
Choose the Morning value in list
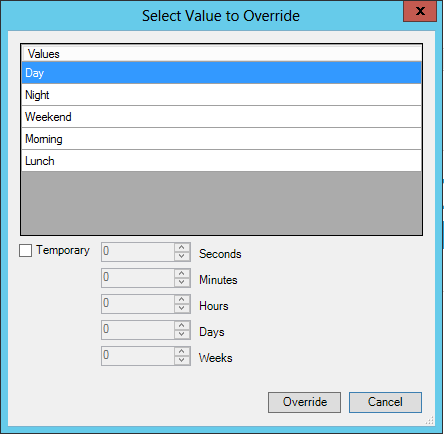(x=222, y=139)
